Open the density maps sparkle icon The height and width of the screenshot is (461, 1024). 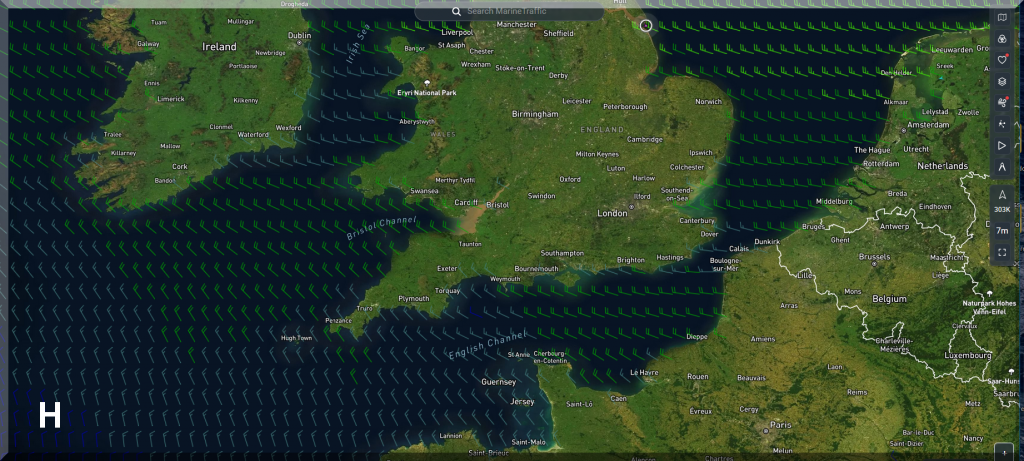[1002, 124]
